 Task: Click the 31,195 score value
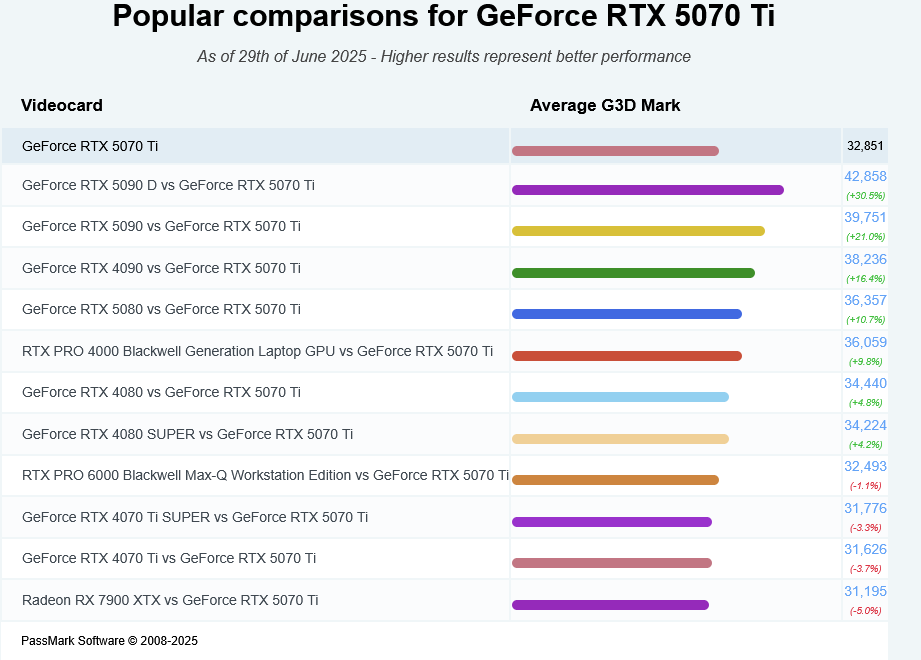[865, 592]
